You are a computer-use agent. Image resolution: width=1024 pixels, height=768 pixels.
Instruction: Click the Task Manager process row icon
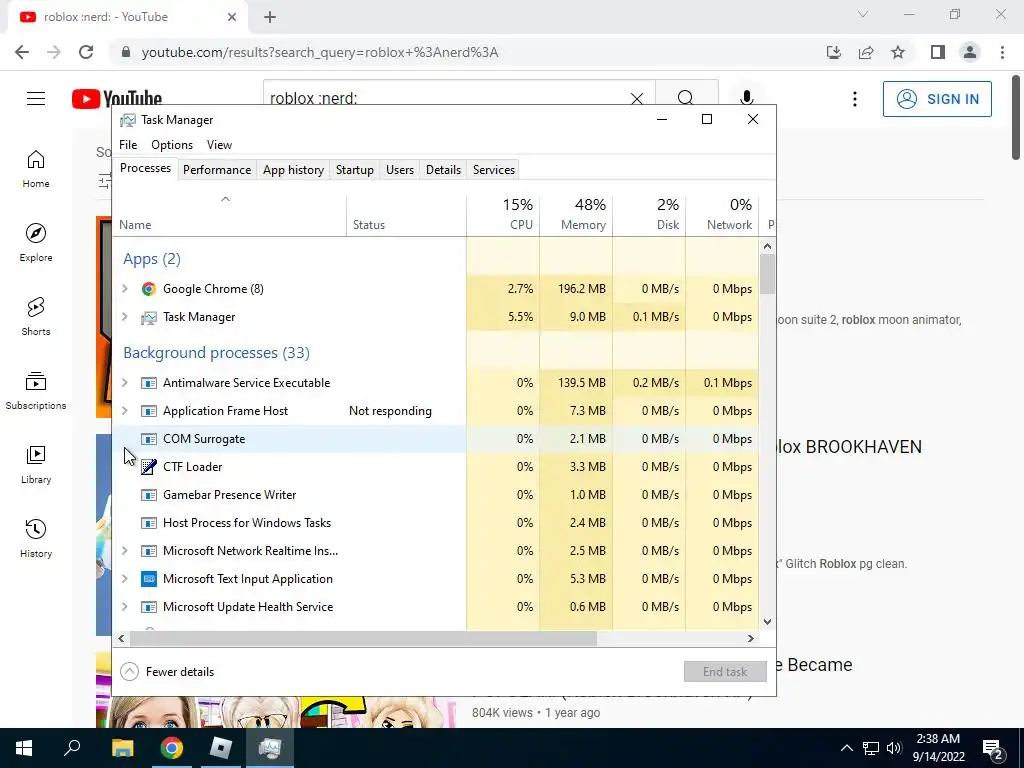149,317
